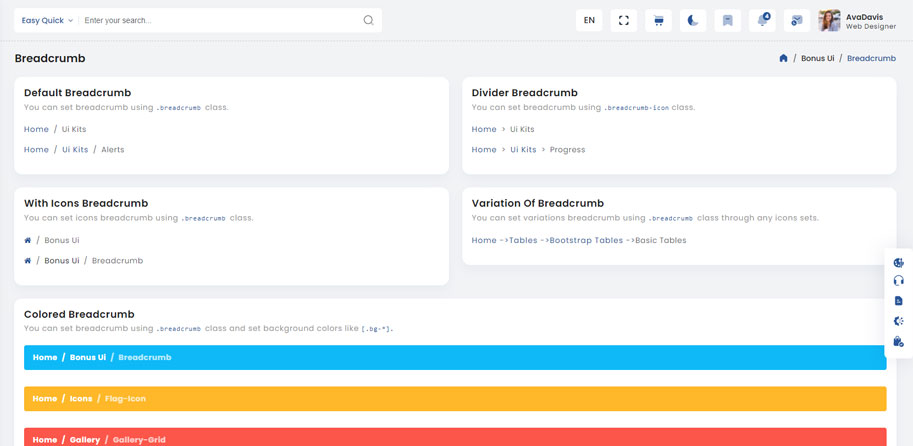
Task: Expand the Easy Quick dropdown
Action: click(x=47, y=20)
